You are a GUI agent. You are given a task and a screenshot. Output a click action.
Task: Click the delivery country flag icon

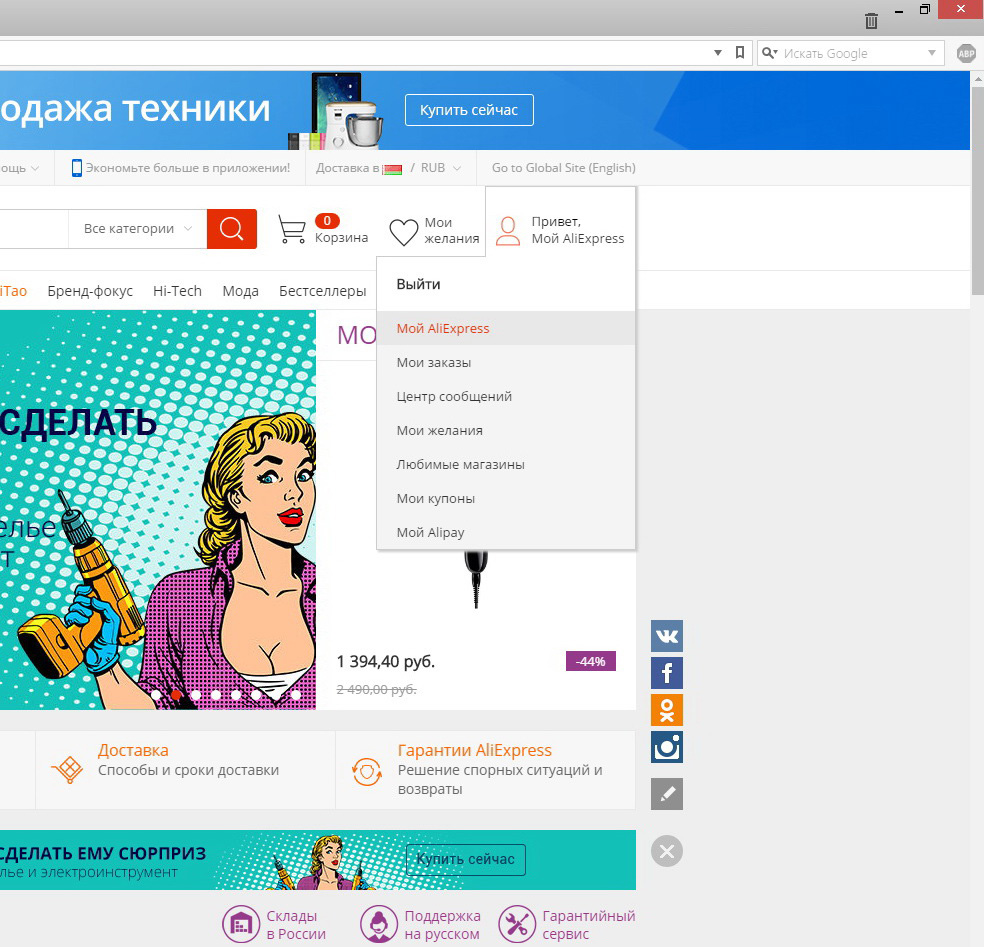click(x=392, y=169)
